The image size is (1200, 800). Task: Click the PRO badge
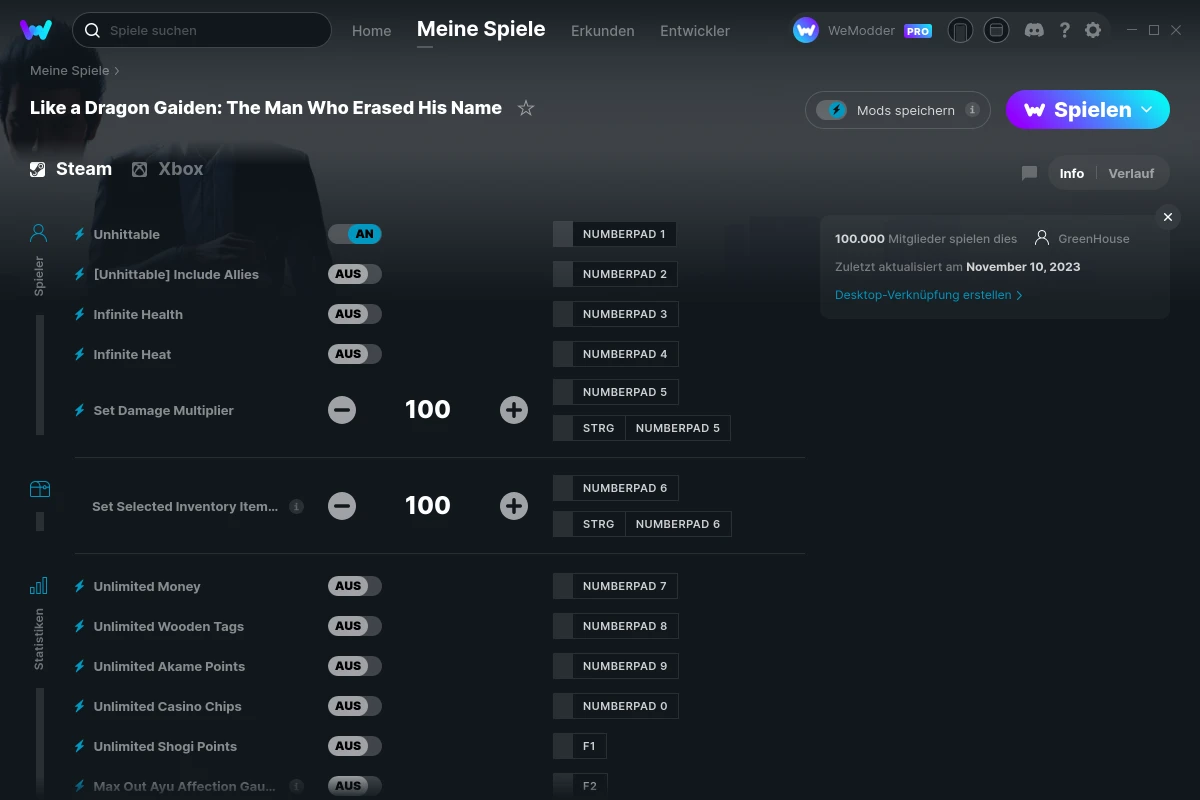(918, 31)
